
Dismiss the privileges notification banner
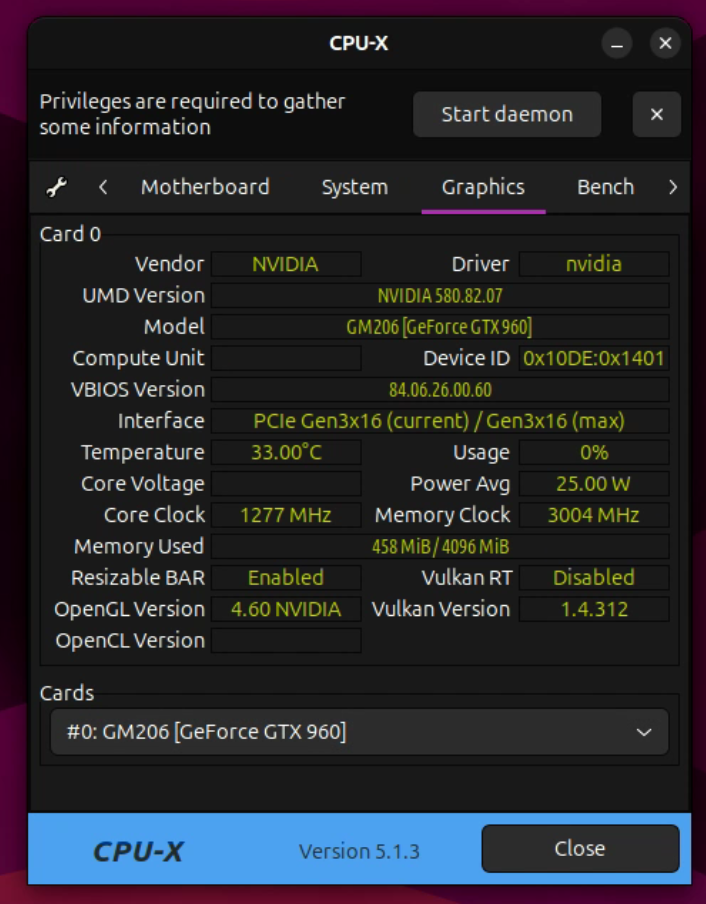click(656, 115)
